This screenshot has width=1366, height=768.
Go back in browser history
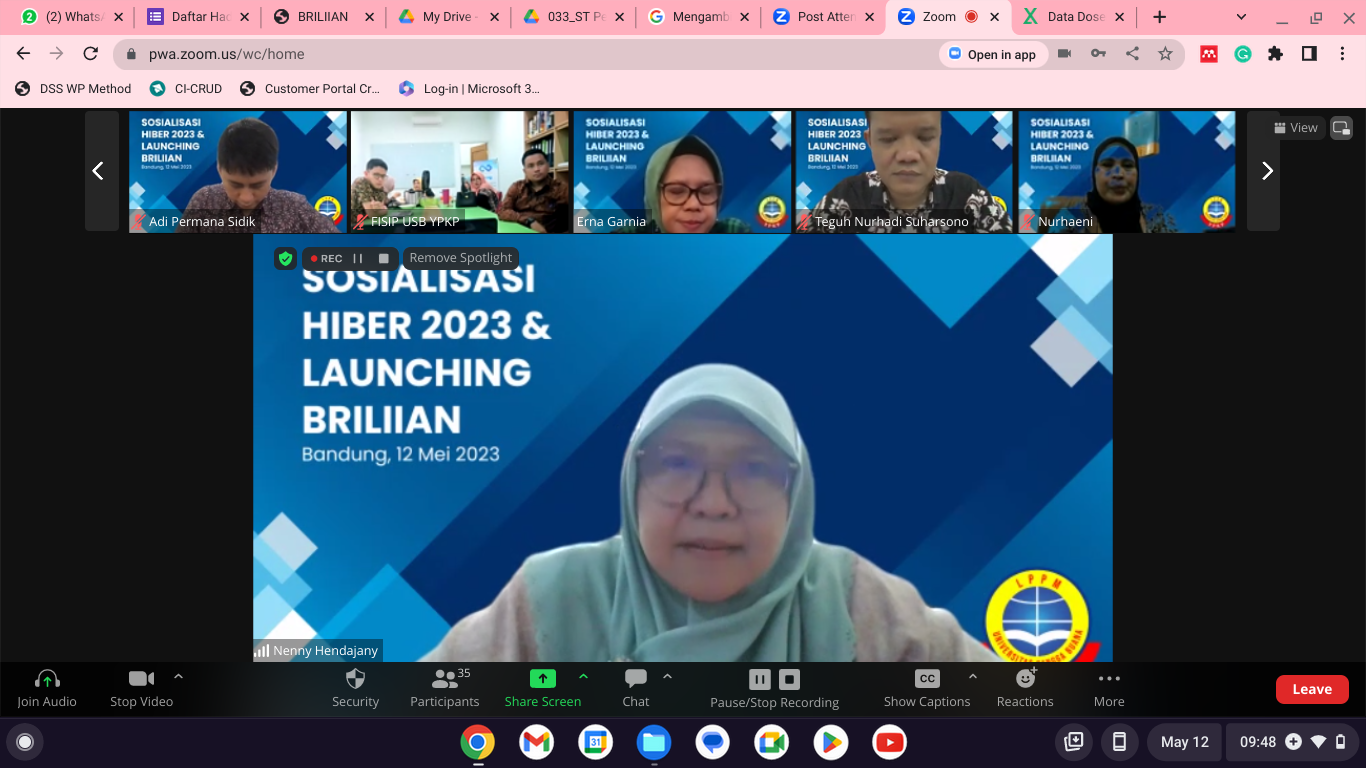(x=24, y=54)
